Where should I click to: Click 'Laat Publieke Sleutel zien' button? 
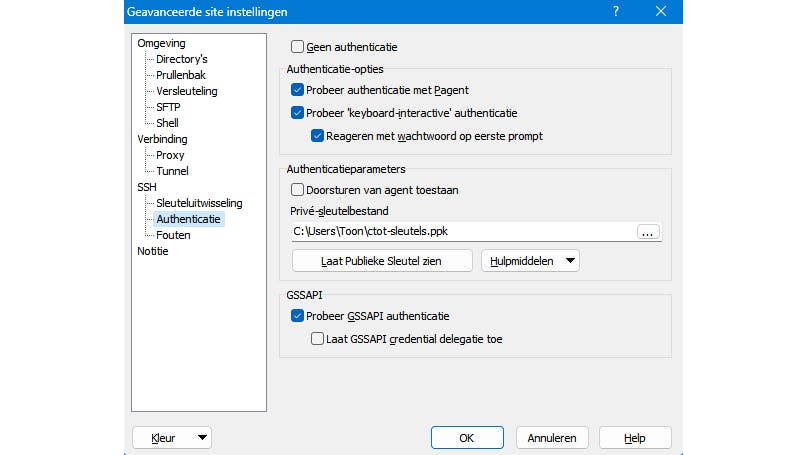382,261
